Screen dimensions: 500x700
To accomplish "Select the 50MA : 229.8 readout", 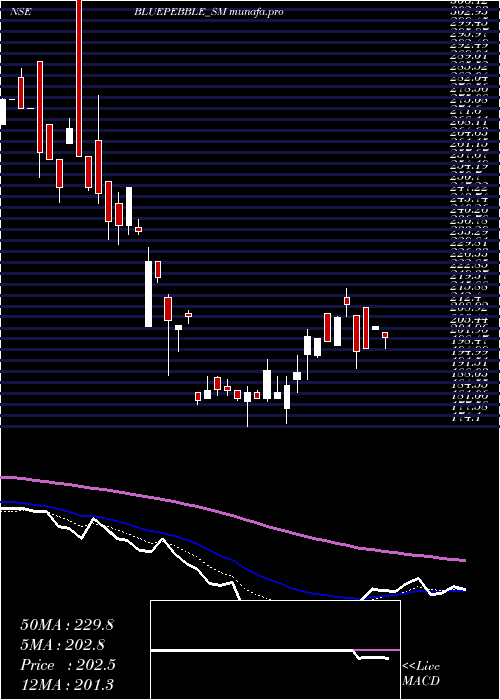I will (x=67, y=625).
